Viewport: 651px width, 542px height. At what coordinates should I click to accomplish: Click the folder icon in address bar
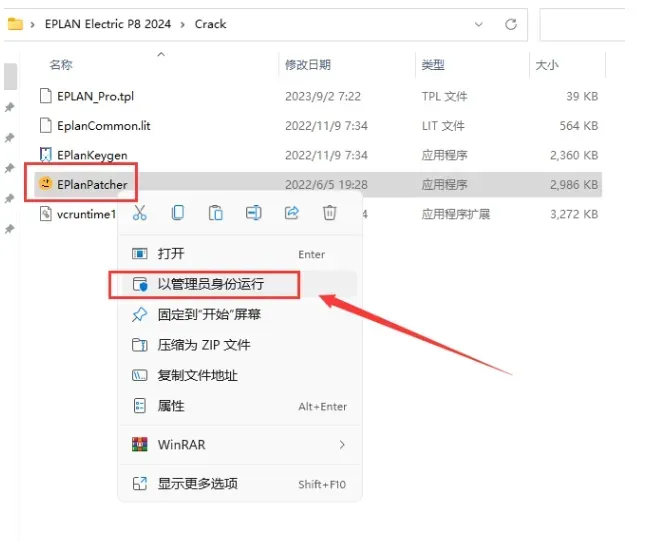[15, 24]
